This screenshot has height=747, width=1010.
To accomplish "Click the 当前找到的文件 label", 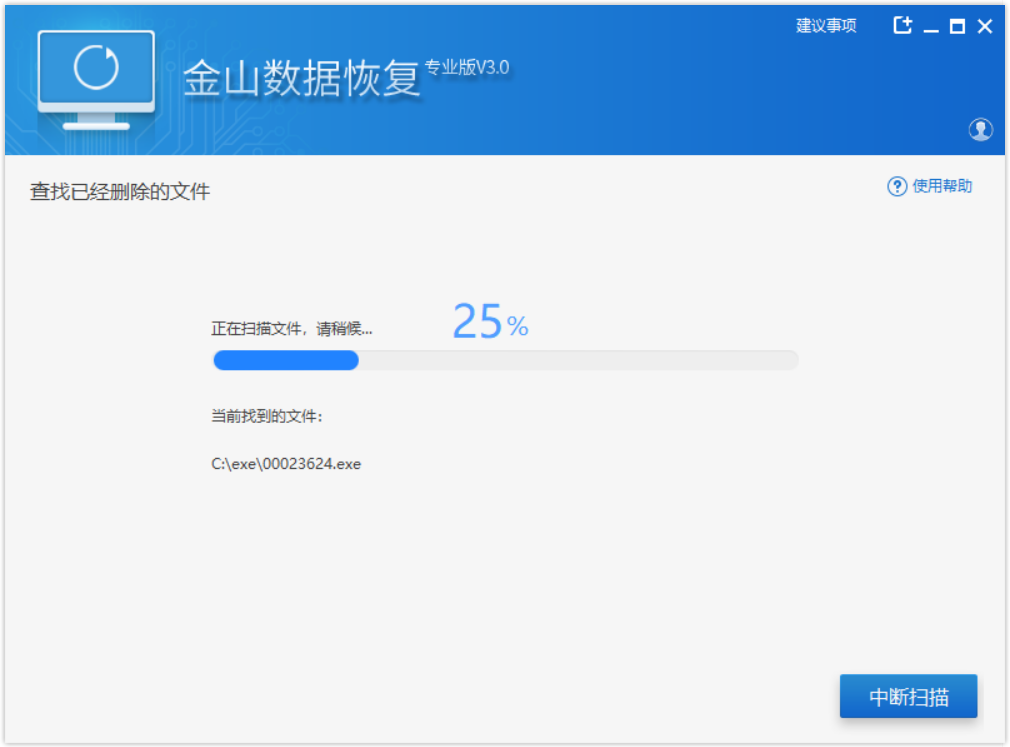I will click(x=267, y=416).
